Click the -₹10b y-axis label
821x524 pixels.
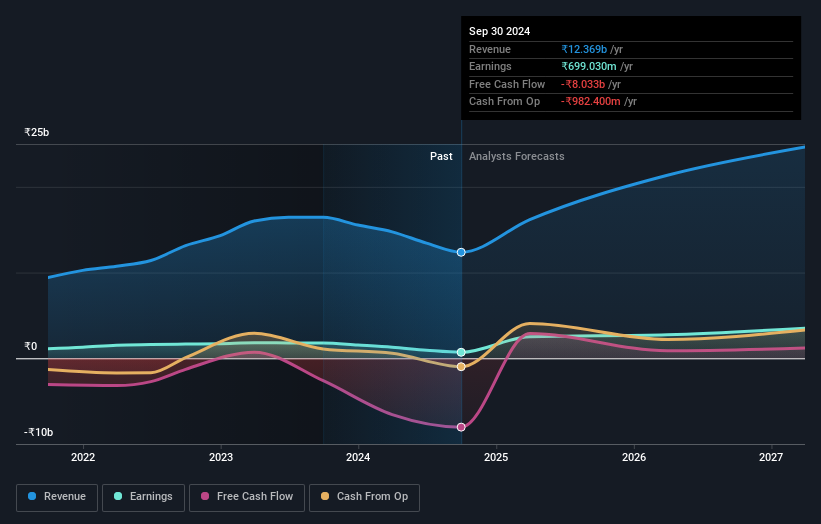(x=39, y=432)
